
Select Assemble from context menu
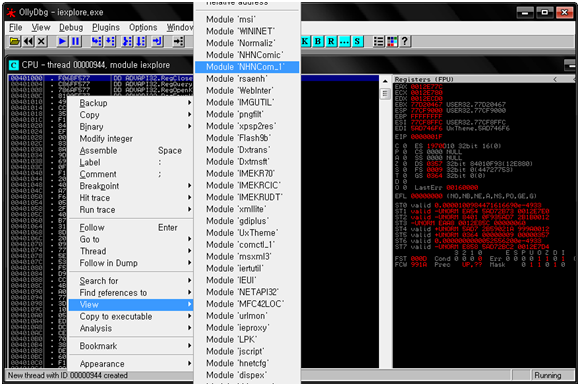tap(131, 150)
